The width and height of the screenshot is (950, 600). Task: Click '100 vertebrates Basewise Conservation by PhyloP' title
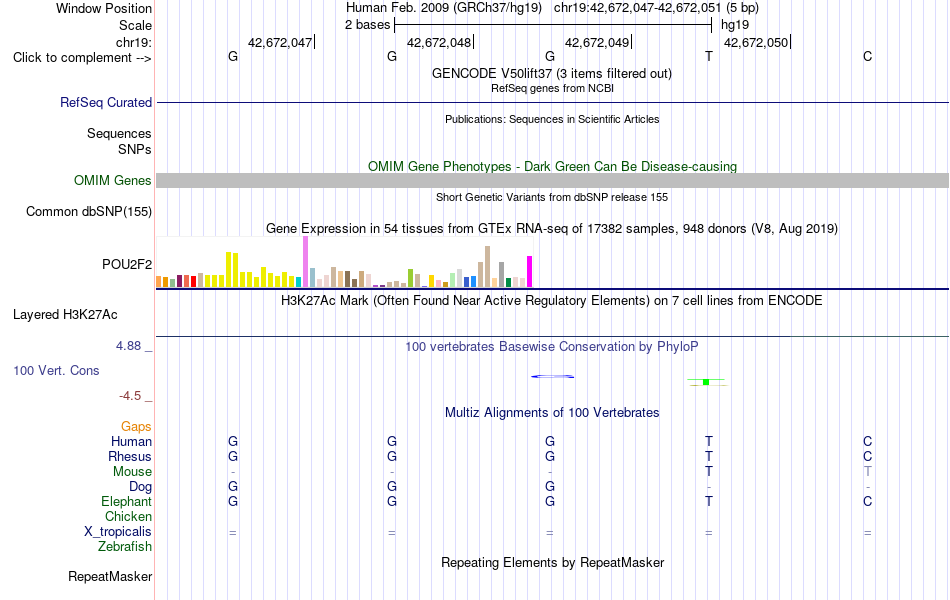pos(551,347)
